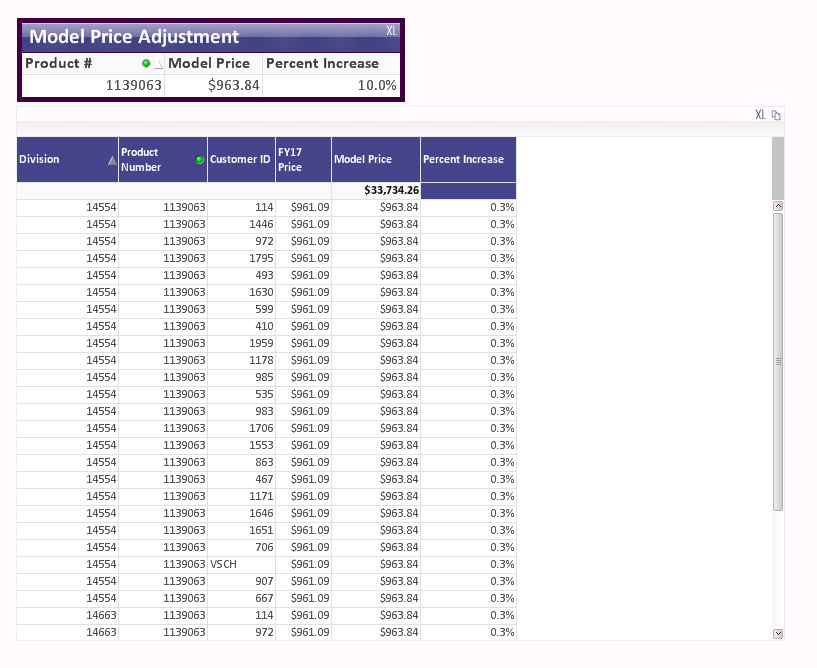The height and width of the screenshot is (668, 817).
Task: Click the copy-to-clipboard icon above the main table
Action: [x=776, y=115]
